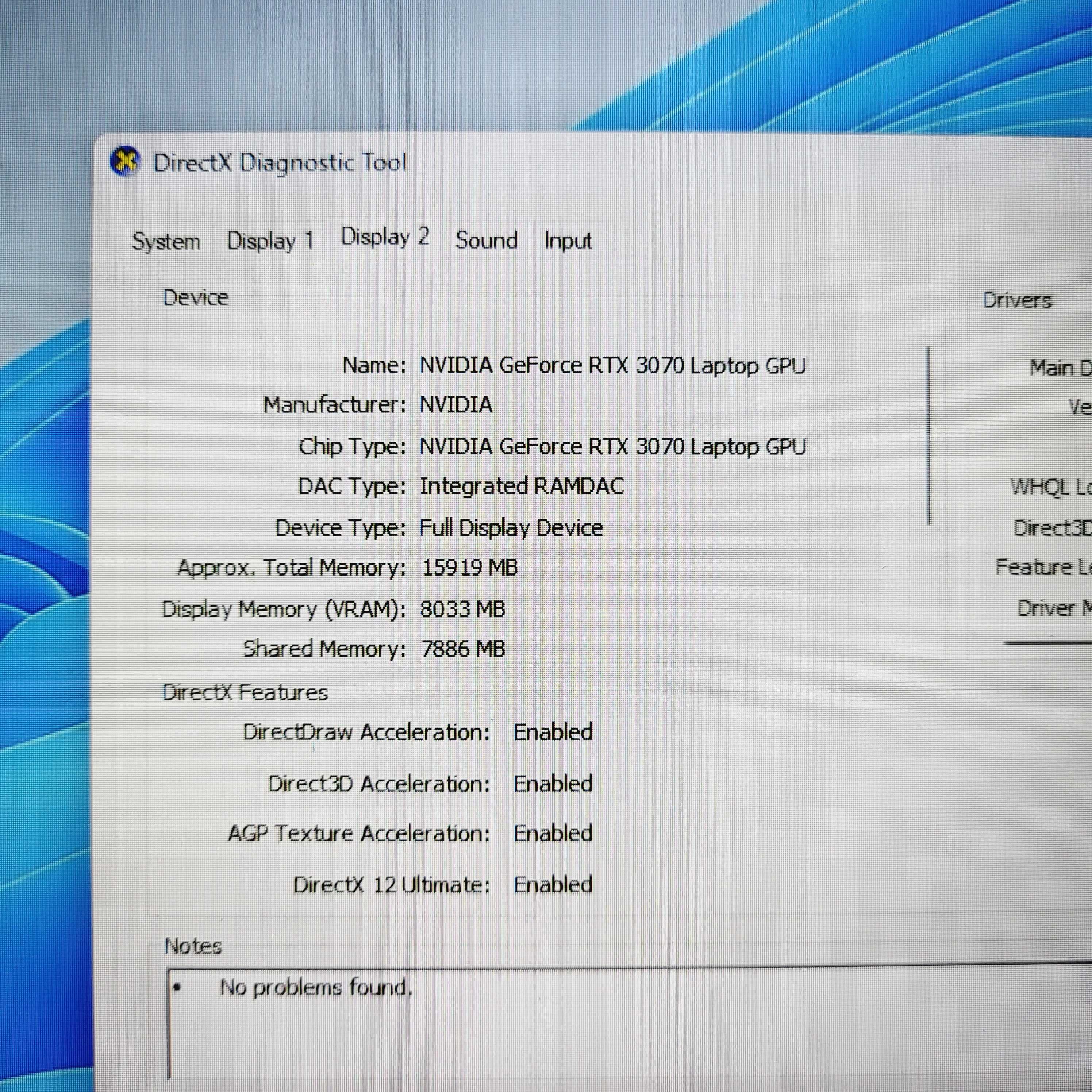Viewport: 1092px width, 1092px height.
Task: Click the 'DAC Type:' label
Action: click(x=352, y=486)
